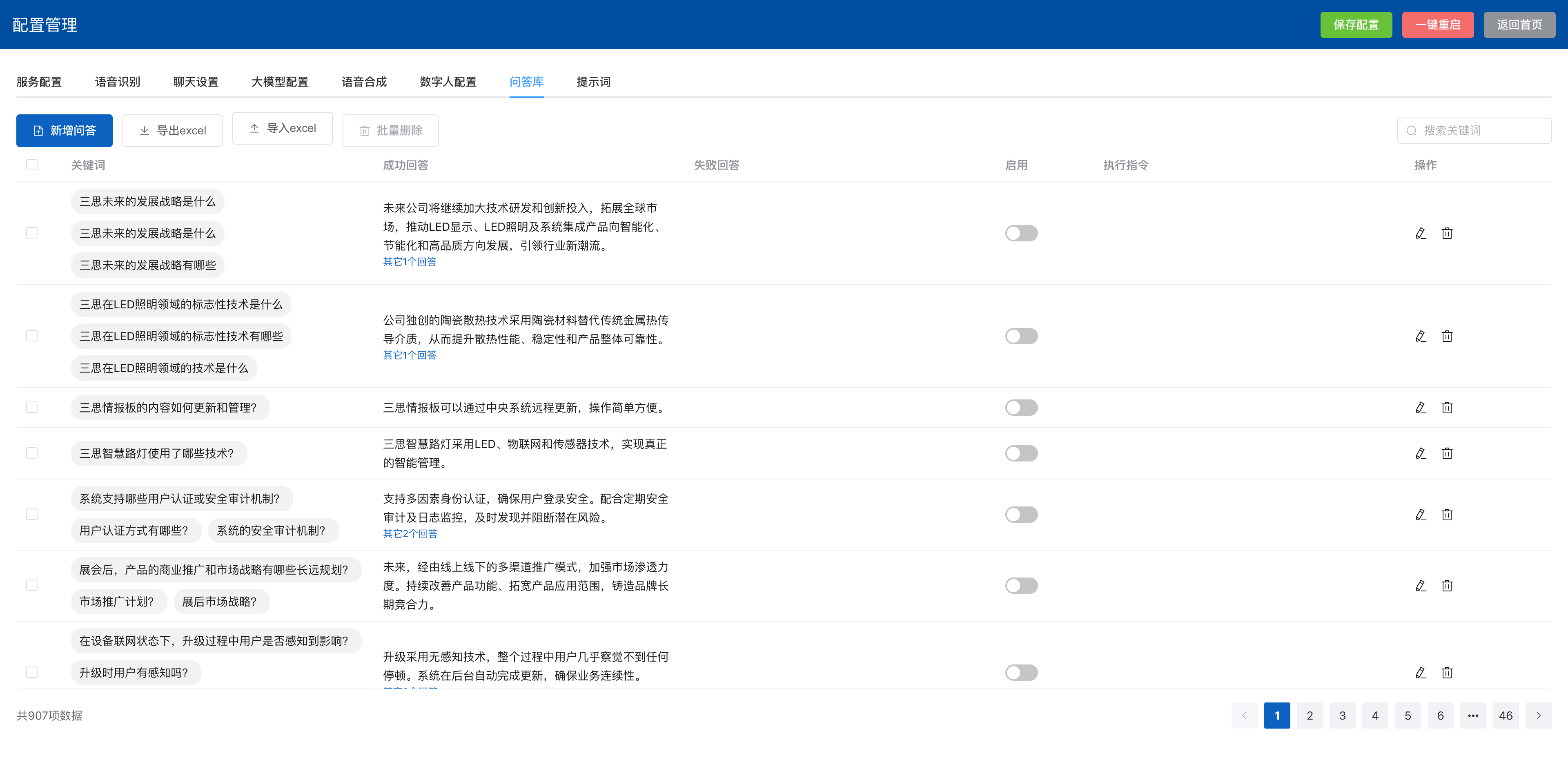Viewport: 1568px width, 758px height.
Task: Enable the 三思情报板 question toggle
Action: tap(1021, 407)
